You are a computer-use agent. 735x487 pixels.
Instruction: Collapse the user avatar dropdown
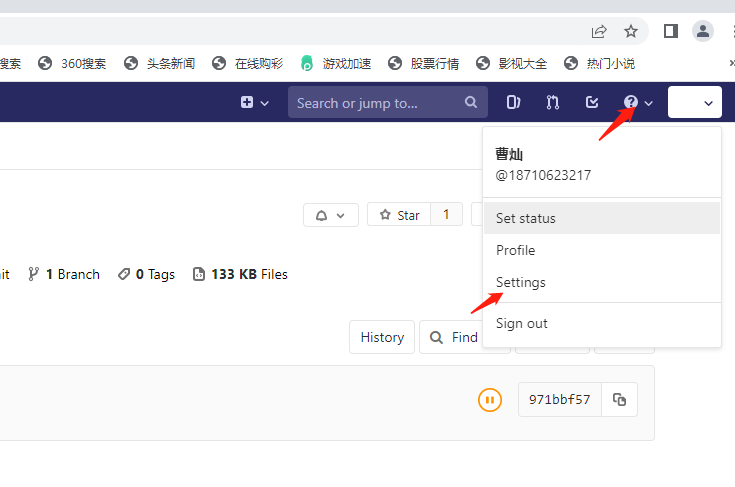pos(695,102)
